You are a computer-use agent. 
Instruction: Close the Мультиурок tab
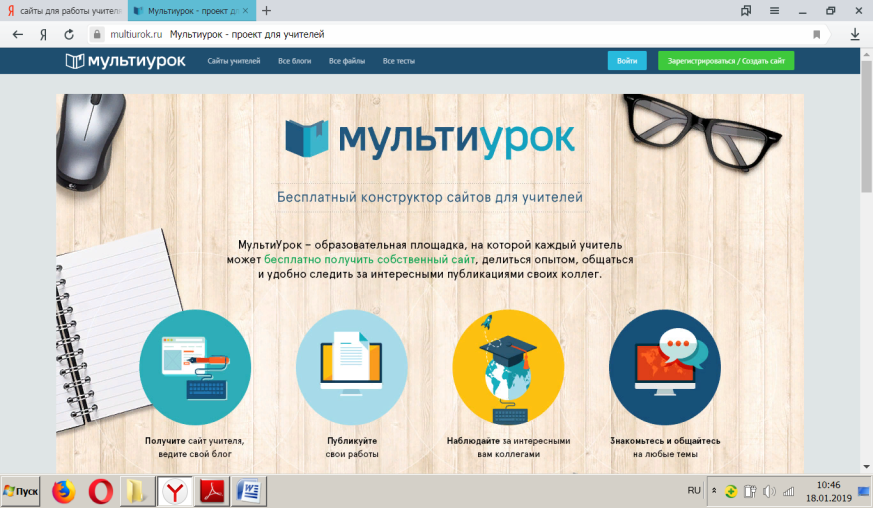click(x=246, y=11)
